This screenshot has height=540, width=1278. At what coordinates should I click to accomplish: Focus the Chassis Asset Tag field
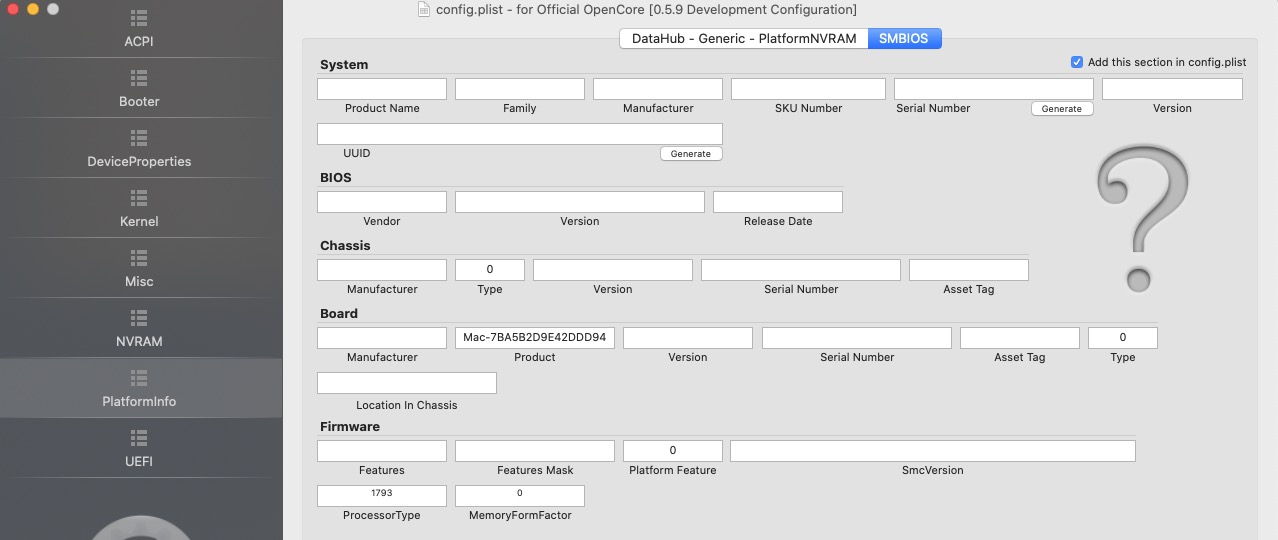(969, 270)
